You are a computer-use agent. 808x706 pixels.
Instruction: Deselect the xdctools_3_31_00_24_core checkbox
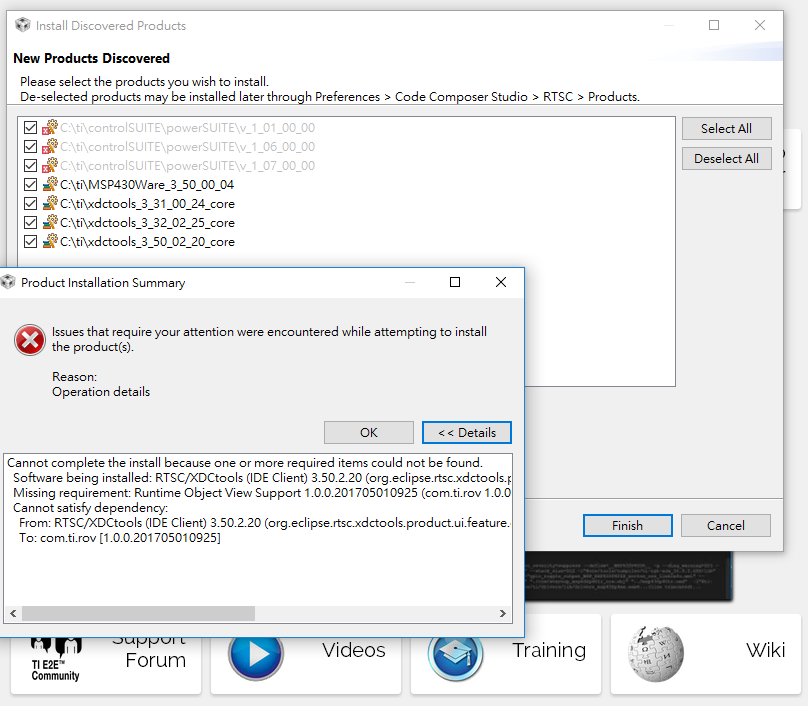coord(30,203)
